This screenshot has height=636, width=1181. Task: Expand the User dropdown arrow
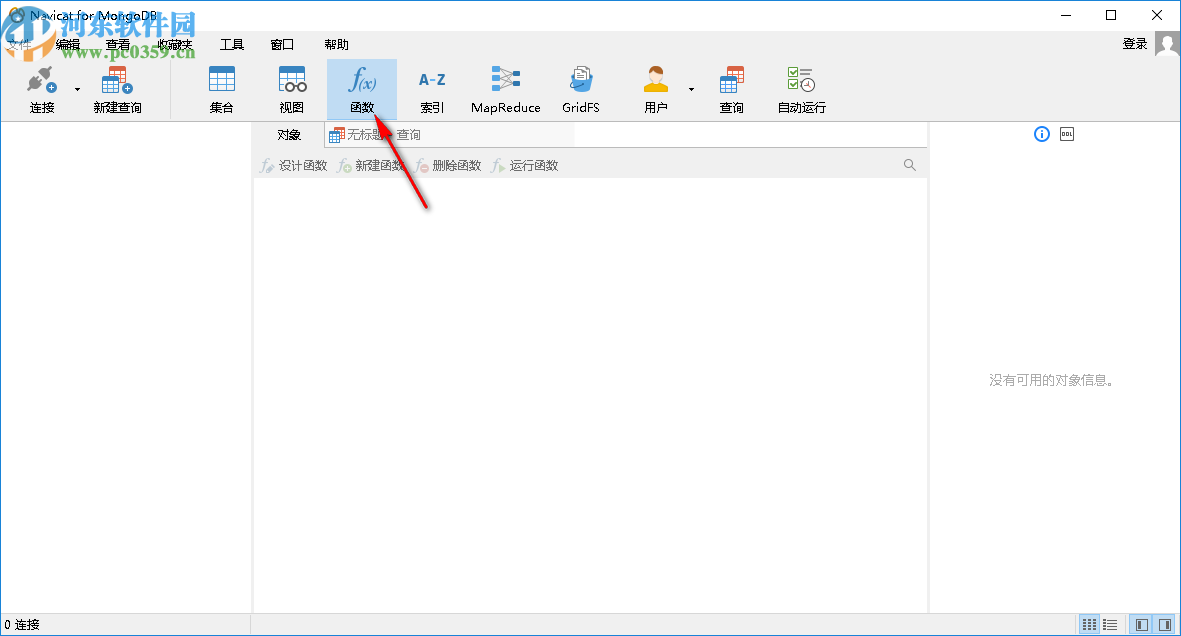coord(691,90)
